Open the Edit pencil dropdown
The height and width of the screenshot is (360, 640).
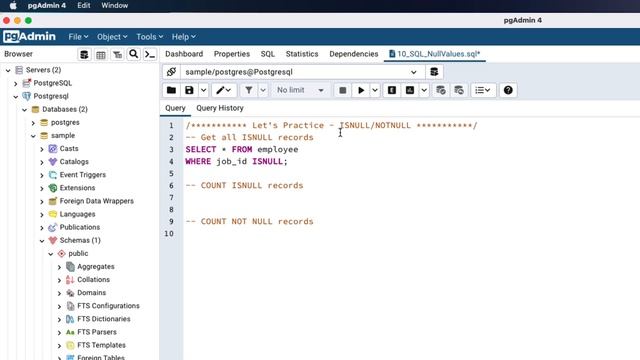[x=224, y=90]
